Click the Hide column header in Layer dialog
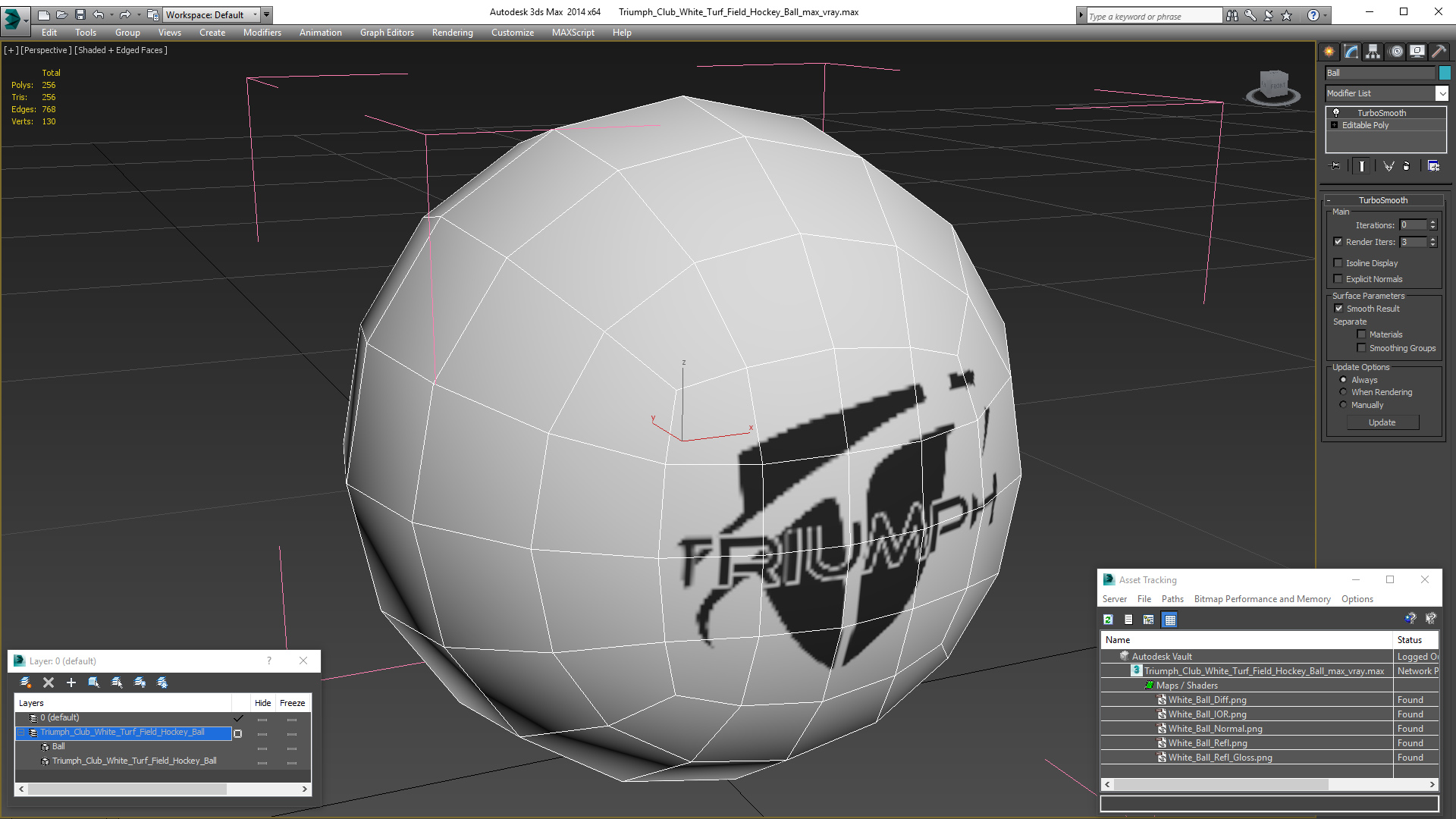This screenshot has width=1456, height=819. pos(262,703)
